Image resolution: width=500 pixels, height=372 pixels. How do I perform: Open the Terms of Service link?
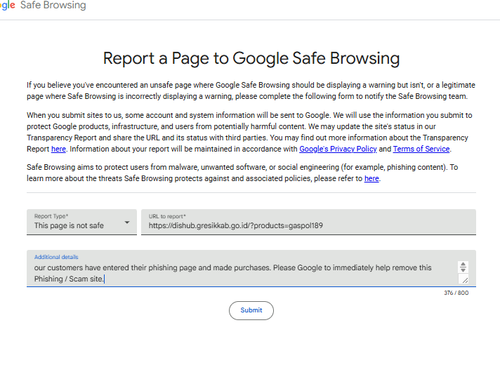coord(421,149)
